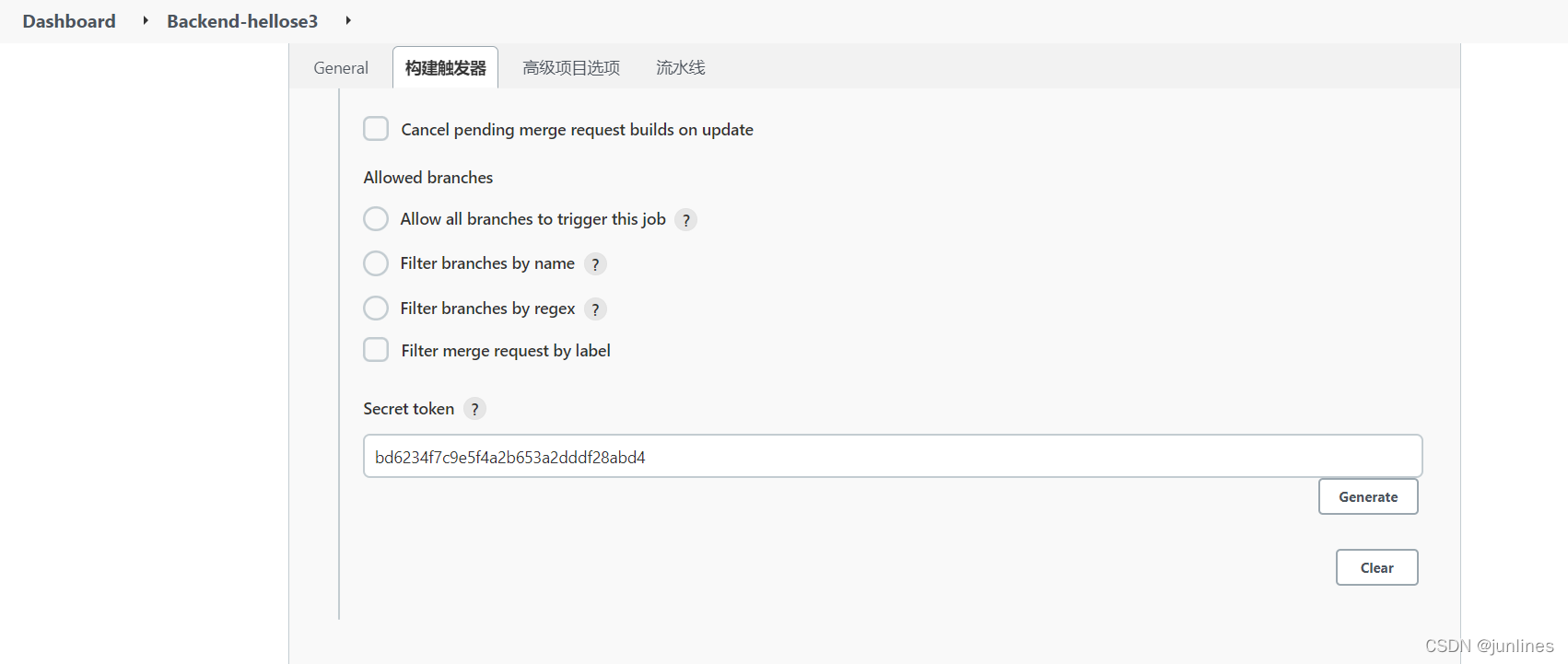Viewport: 1568px width, 664px height.
Task: Open help for Filter branches by regex
Action: coord(596,309)
